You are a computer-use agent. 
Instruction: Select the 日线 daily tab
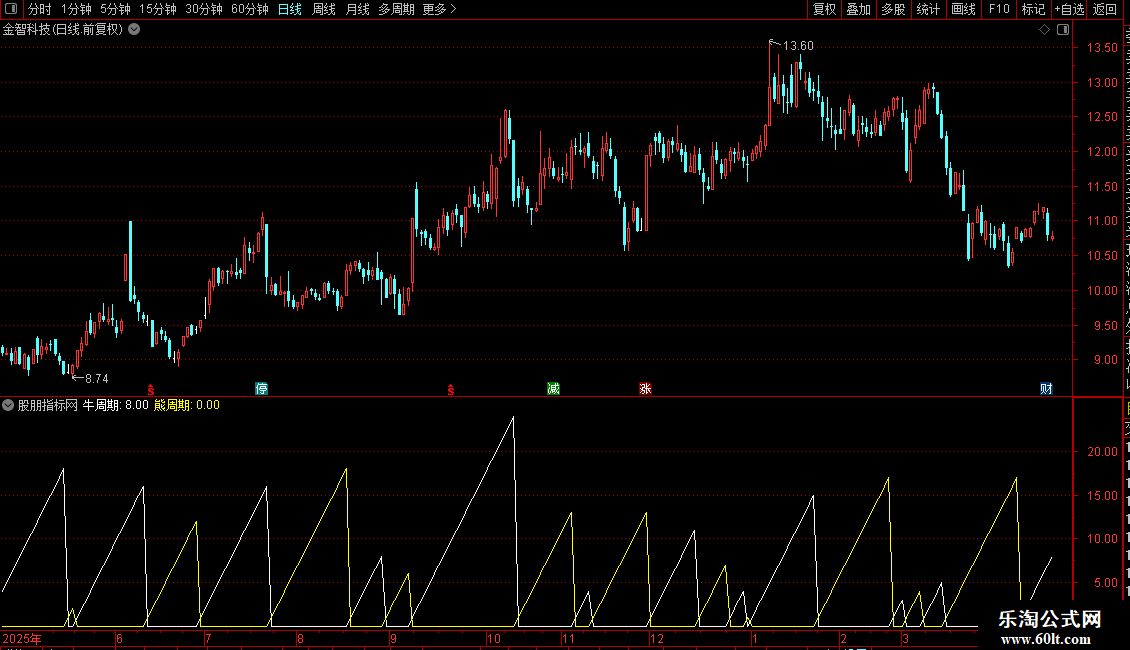290,9
